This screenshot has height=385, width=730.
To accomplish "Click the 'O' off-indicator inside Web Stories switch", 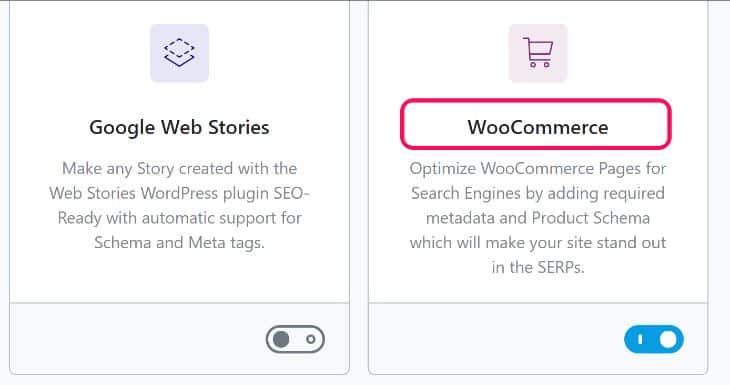I will (x=311, y=339).
